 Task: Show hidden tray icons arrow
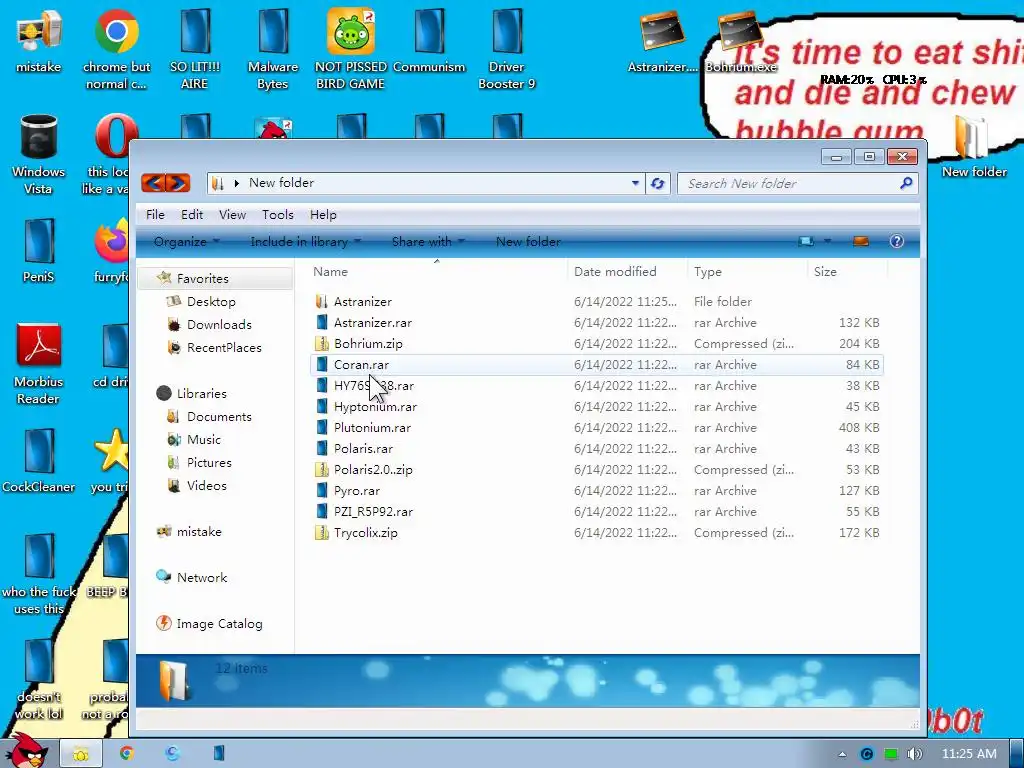point(842,754)
